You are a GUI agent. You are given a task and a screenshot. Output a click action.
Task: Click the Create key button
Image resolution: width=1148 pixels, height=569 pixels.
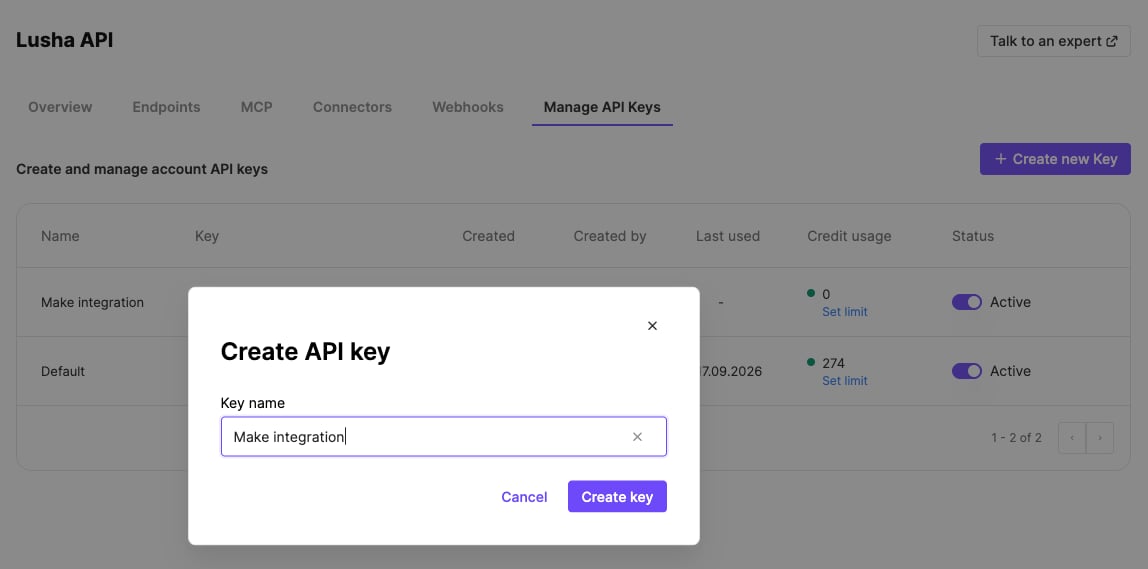pyautogui.click(x=617, y=497)
